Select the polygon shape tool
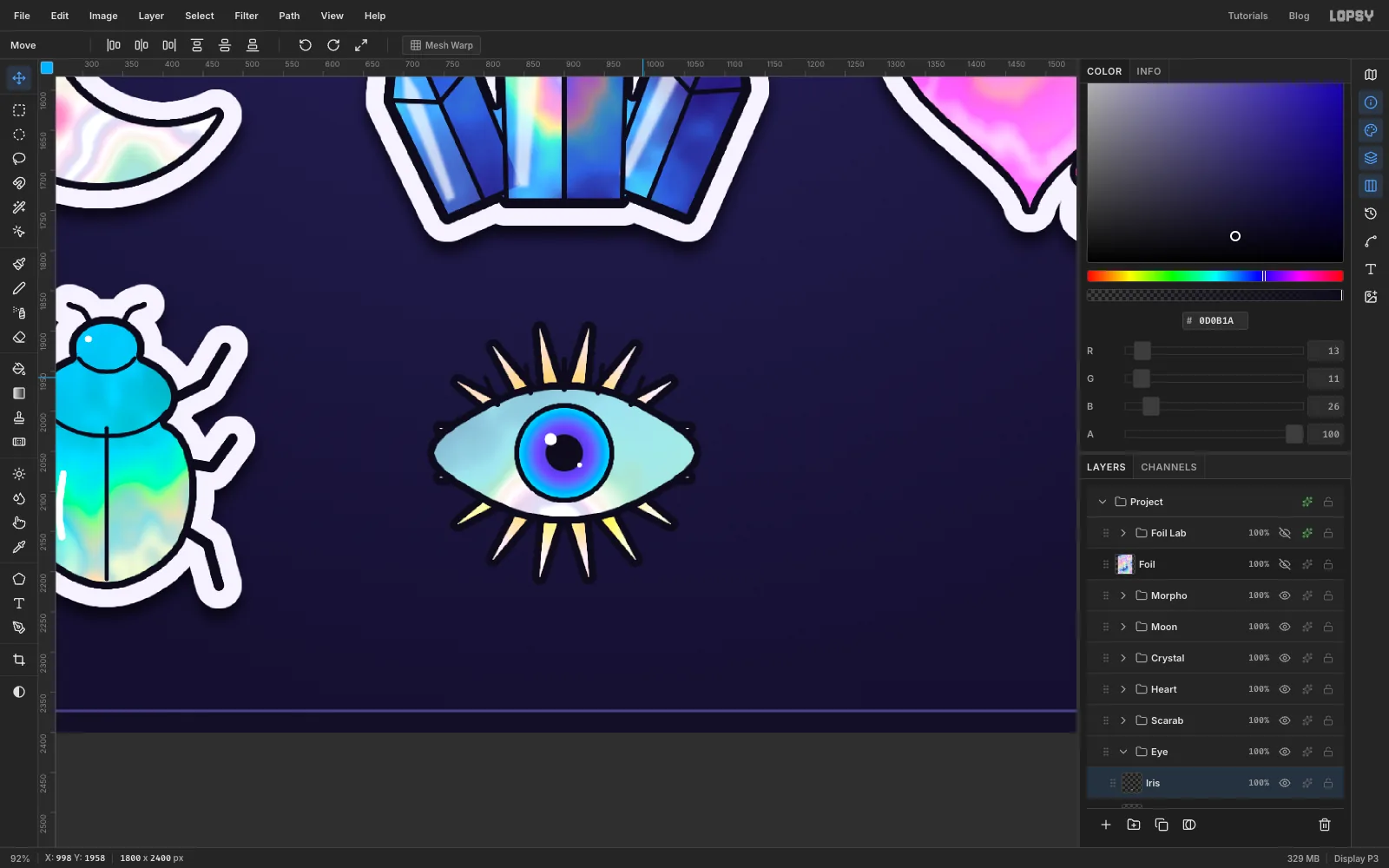This screenshot has height=868, width=1389. click(x=19, y=579)
